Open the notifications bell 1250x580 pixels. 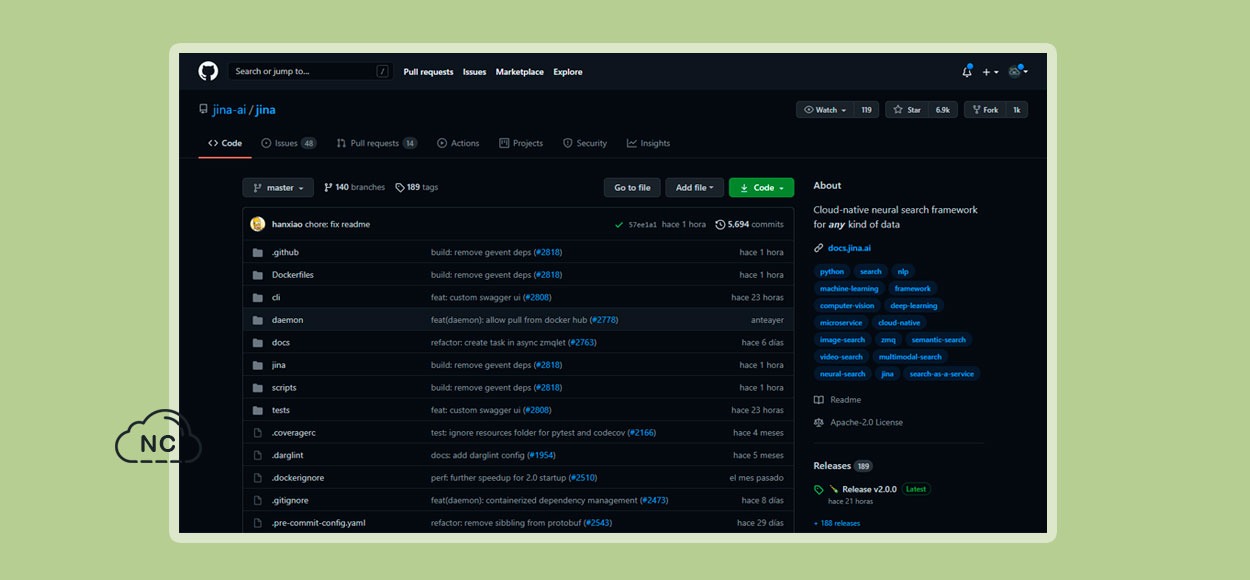coord(967,71)
